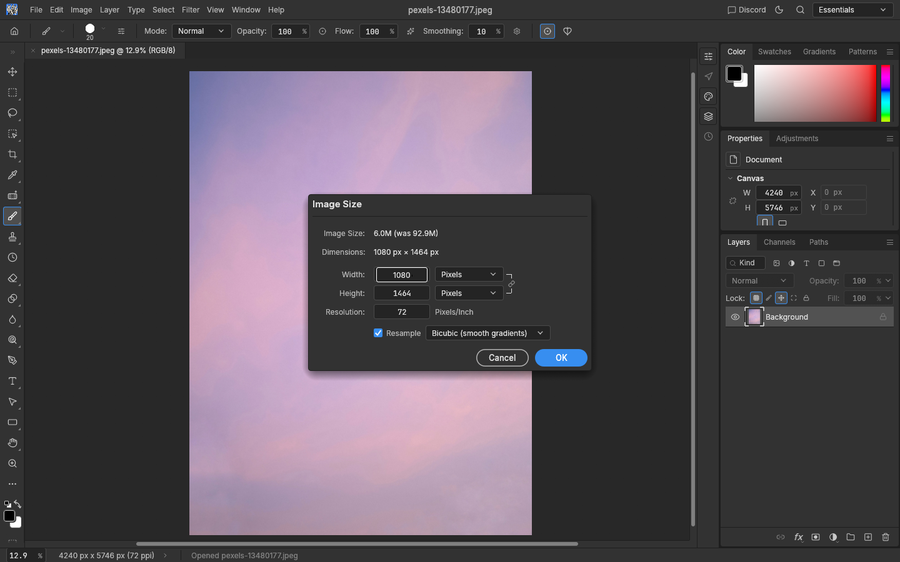The width and height of the screenshot is (900, 562).
Task: Open the Layer menu
Action: coord(109,10)
